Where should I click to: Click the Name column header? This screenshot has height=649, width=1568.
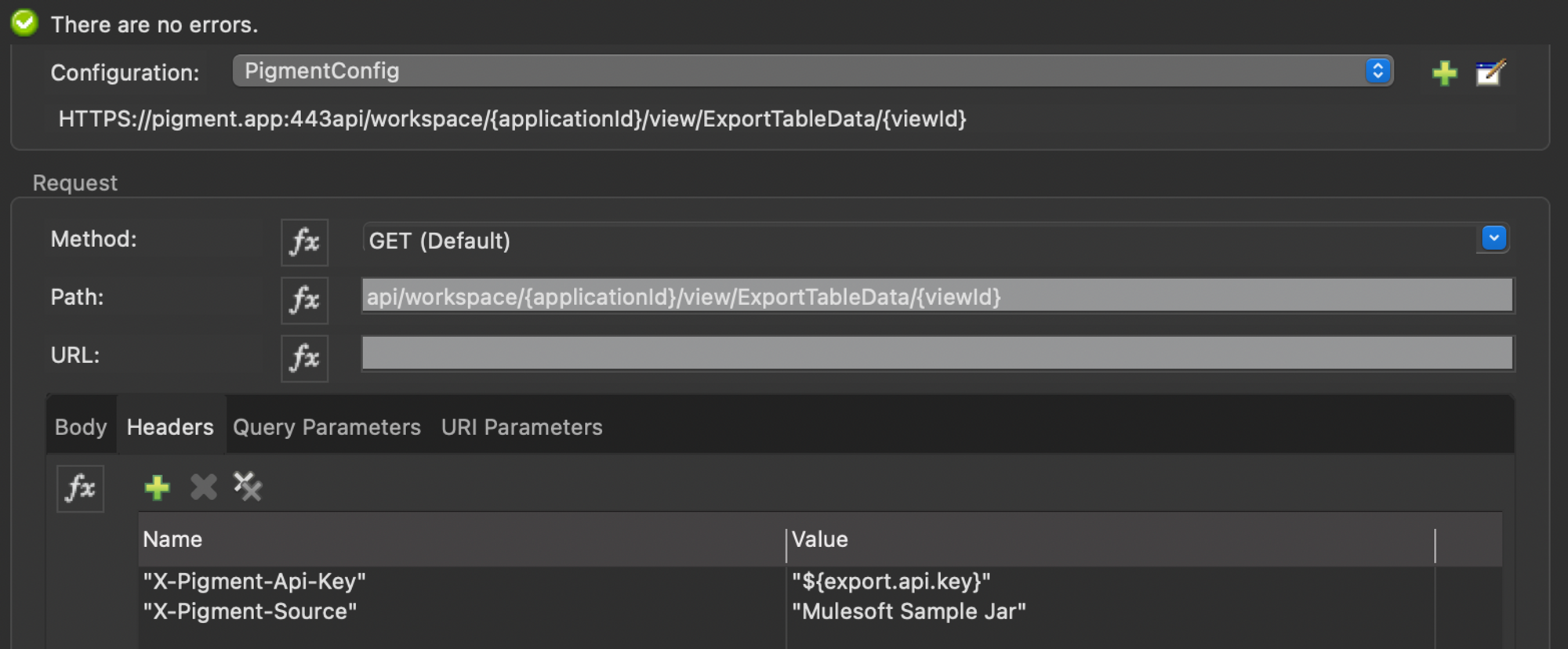coord(462,540)
